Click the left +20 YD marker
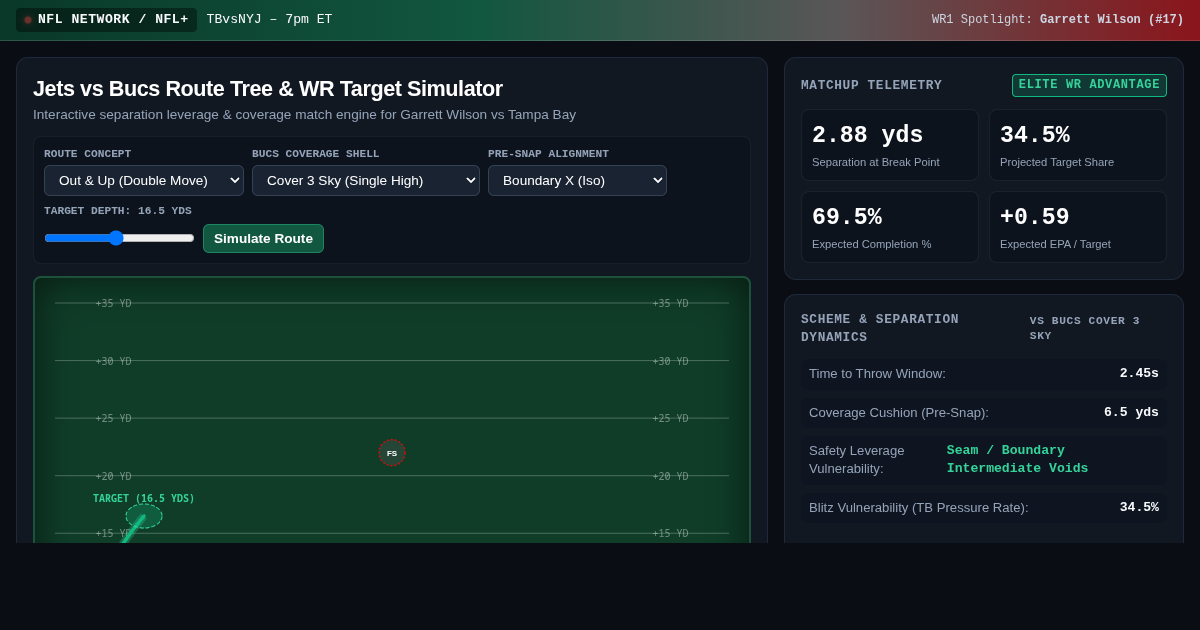The image size is (1200, 630). coord(113,476)
